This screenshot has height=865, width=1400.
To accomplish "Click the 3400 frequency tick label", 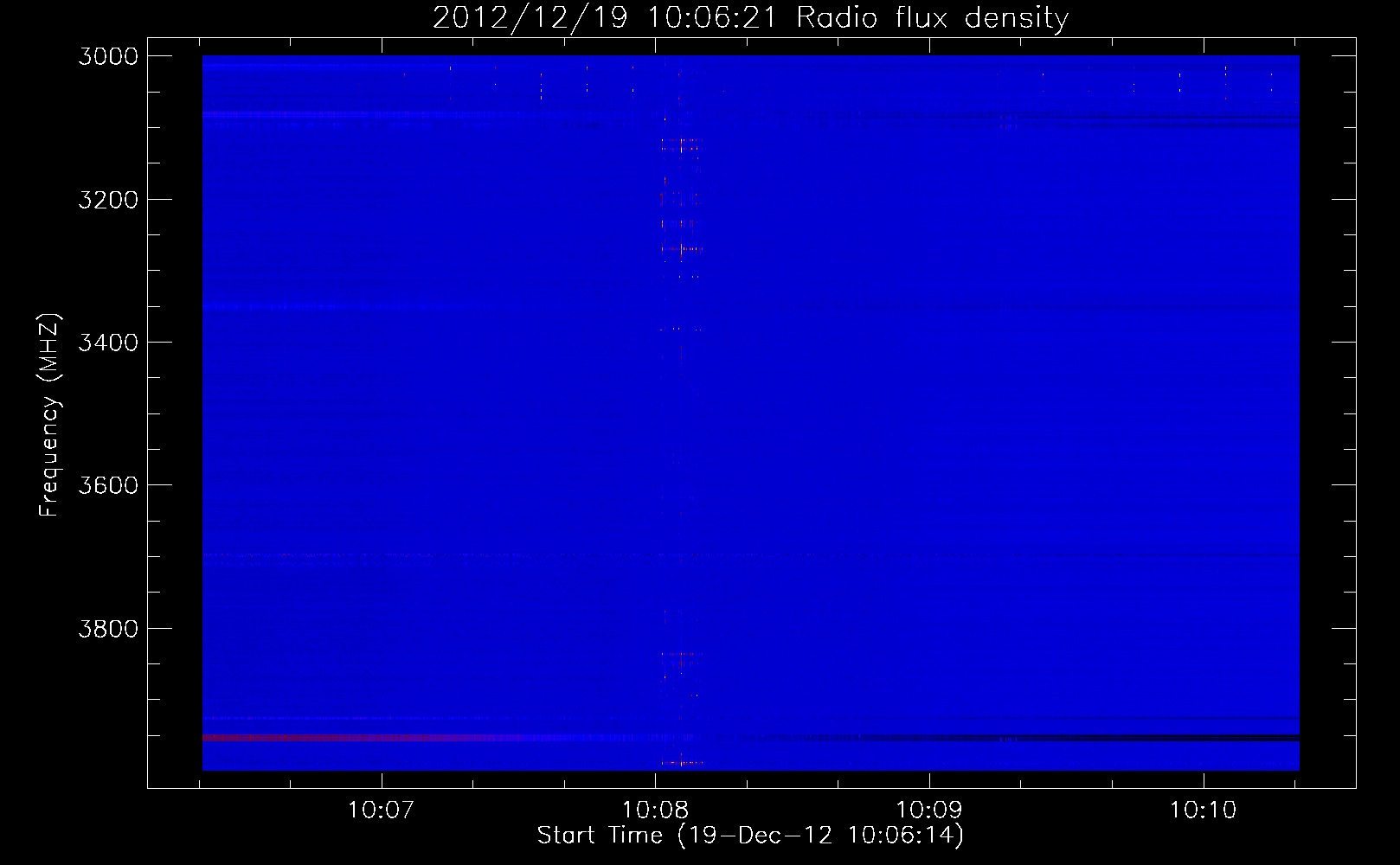I will 108,343.
